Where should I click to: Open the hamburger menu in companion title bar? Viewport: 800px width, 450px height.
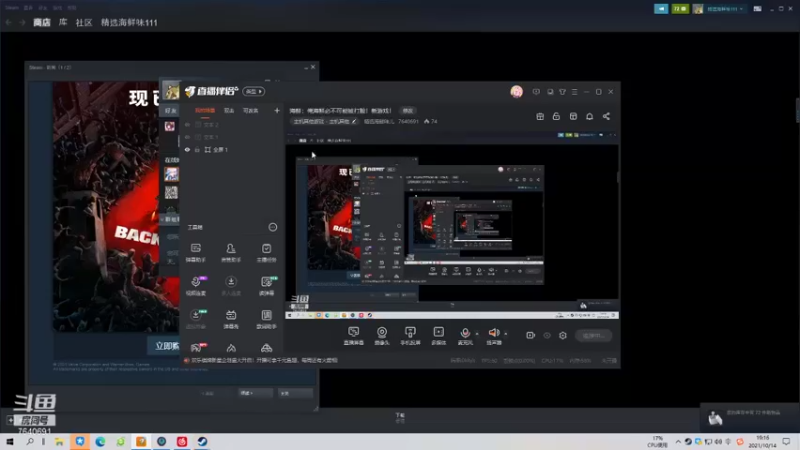[x=574, y=92]
